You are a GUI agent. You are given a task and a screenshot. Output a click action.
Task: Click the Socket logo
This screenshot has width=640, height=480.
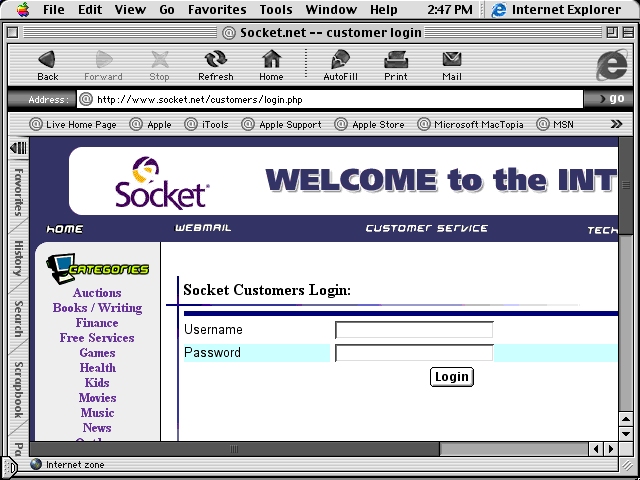162,182
